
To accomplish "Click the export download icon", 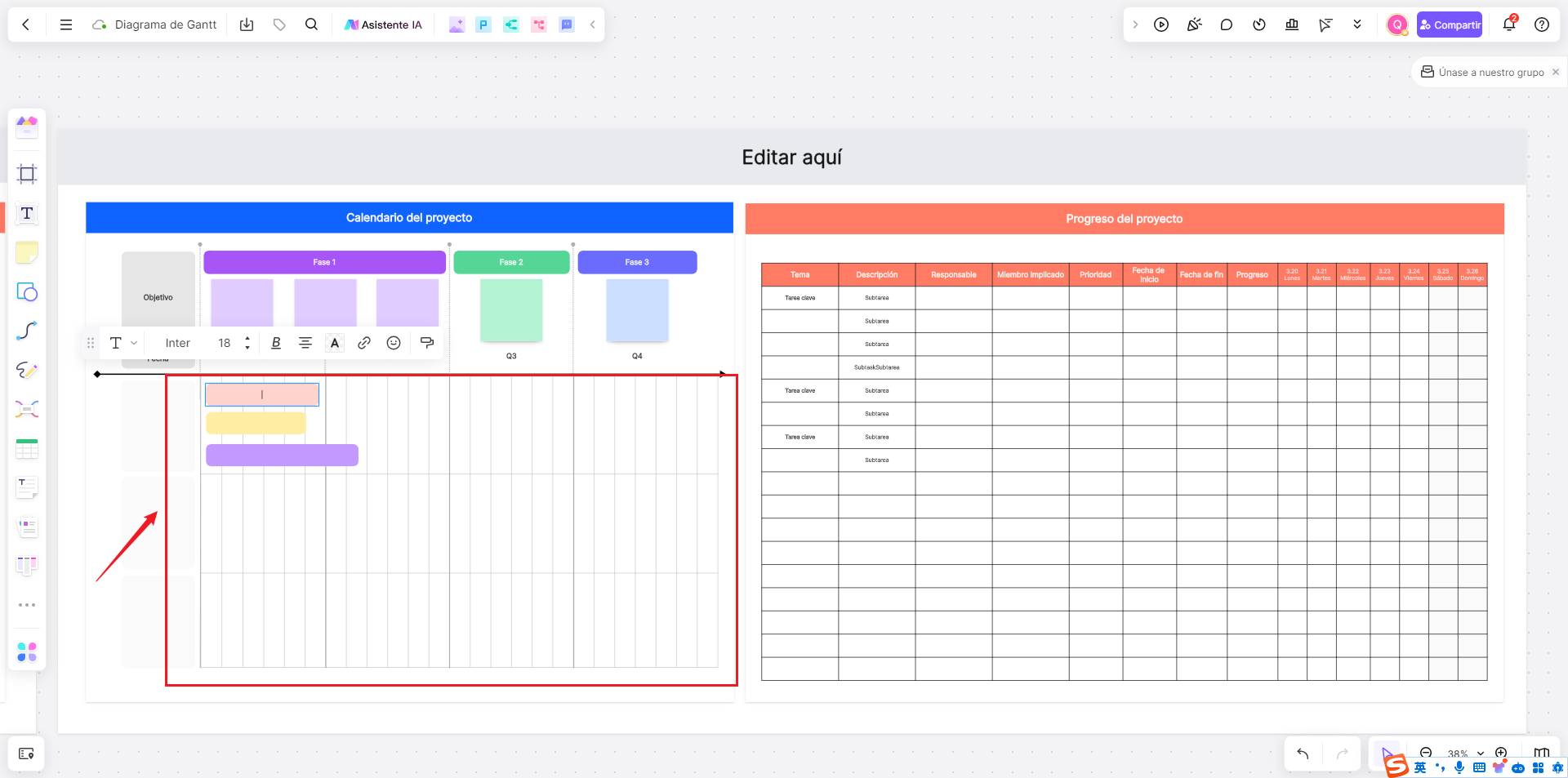I will click(x=247, y=24).
